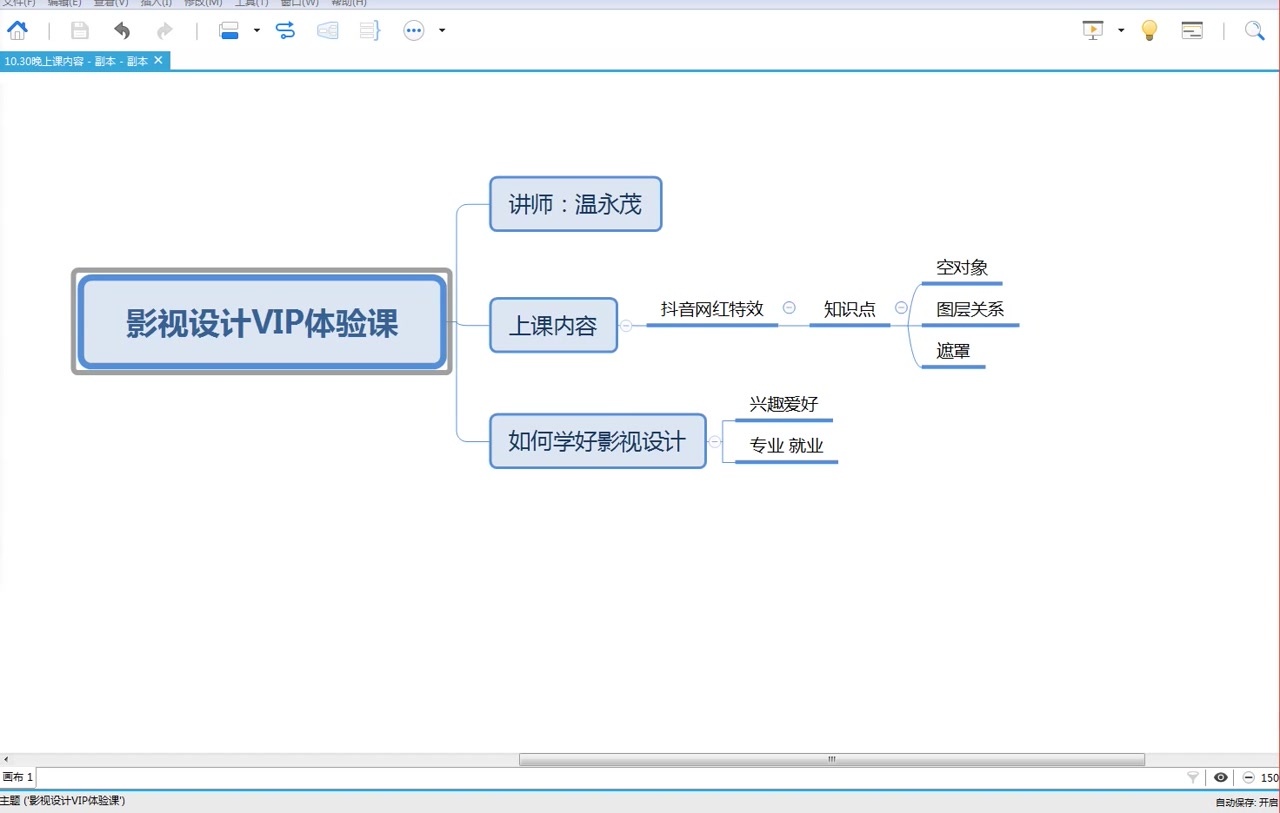Click the filter funnel icon

tap(1192, 777)
